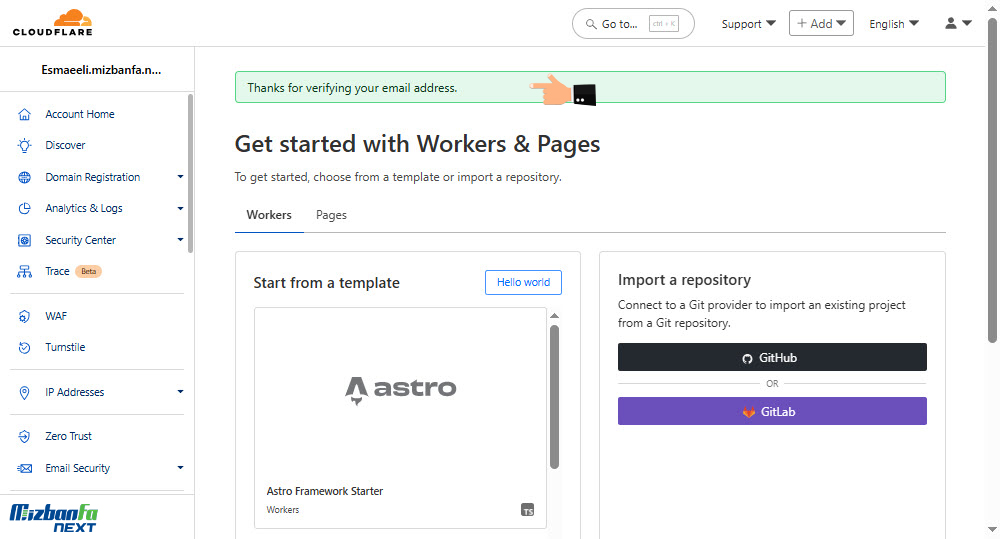Image resolution: width=1000 pixels, height=539 pixels.
Task: Click the 'Start from a template' heading
Action: 327,283
